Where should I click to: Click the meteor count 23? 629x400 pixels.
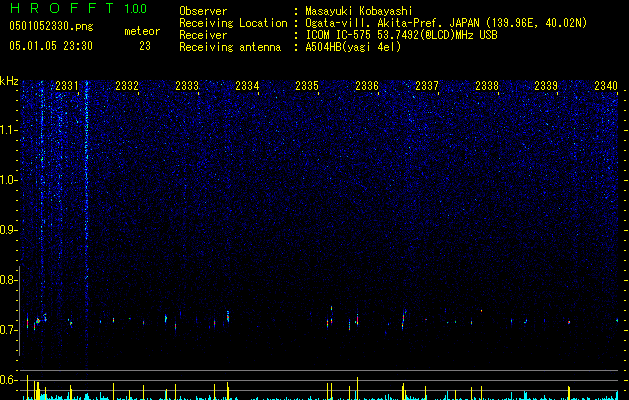(x=145, y=46)
